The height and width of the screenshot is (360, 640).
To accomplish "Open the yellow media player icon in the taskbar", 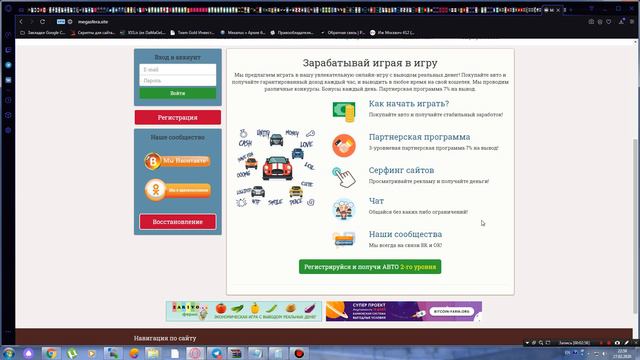I will tap(91, 353).
